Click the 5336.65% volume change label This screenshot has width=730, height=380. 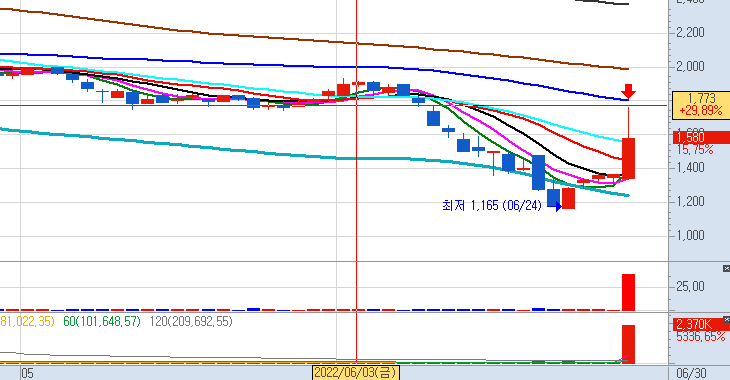[701, 336]
